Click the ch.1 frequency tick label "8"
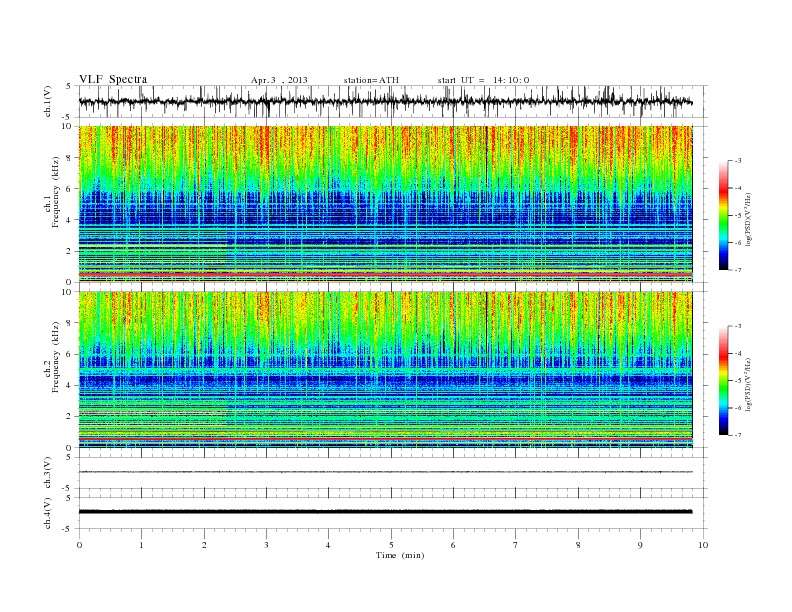This screenshot has width=792, height=612. [70, 158]
